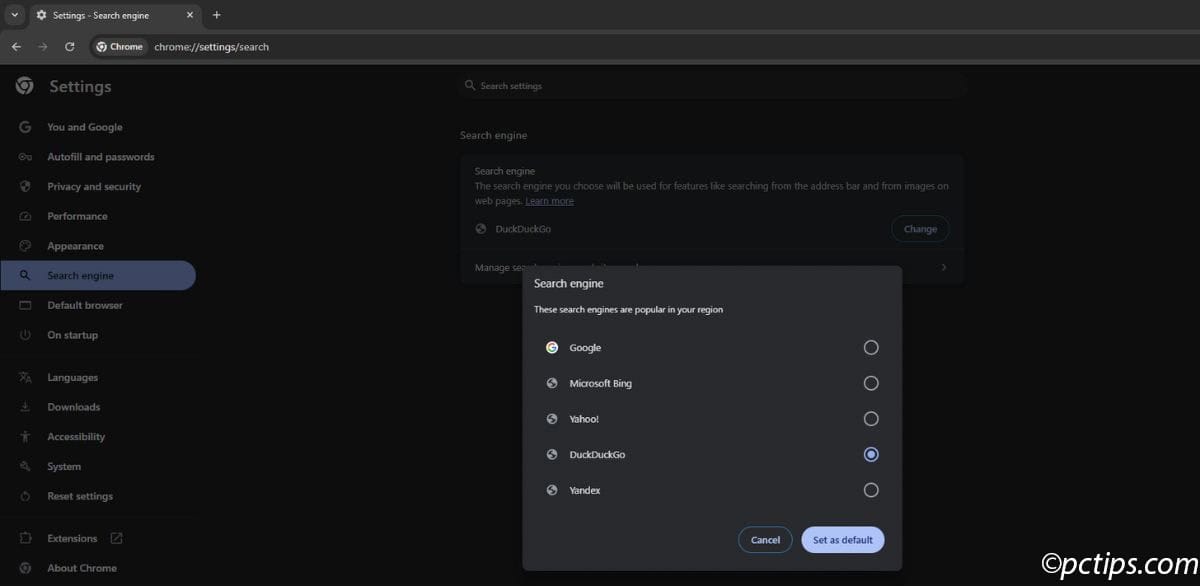
Task: Click the Google G icon in sidebar
Action: tap(25, 127)
